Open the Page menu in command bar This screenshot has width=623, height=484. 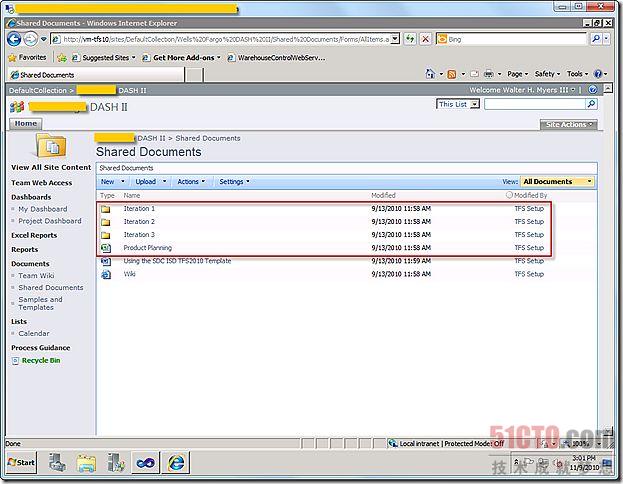[517, 74]
